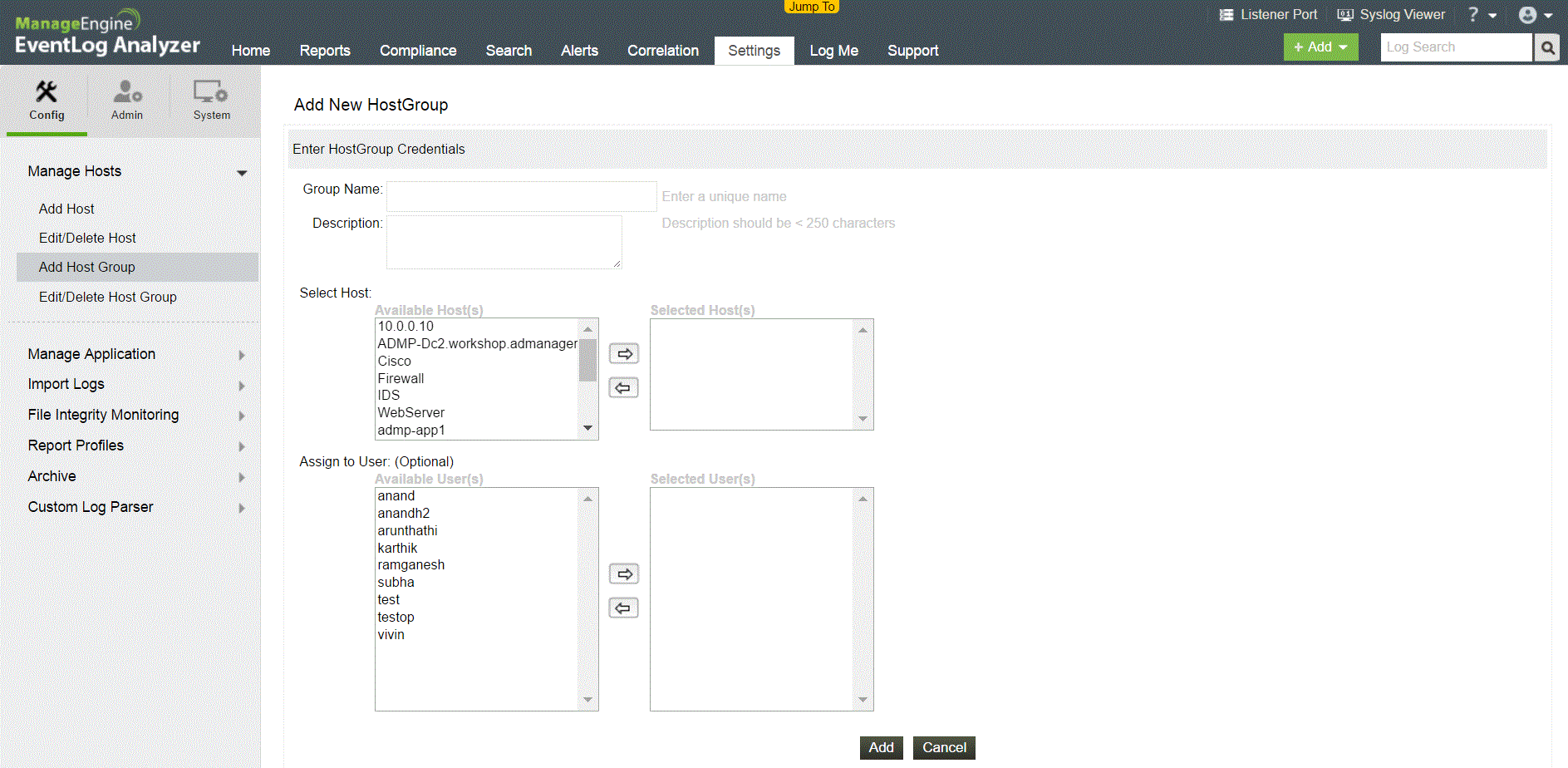Move selected user to Selected User(s)
Screen dimensions: 1568x768
[x=624, y=574]
